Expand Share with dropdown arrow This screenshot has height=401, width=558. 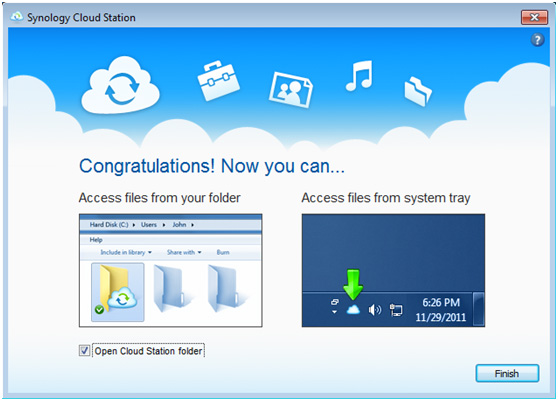tap(199, 252)
